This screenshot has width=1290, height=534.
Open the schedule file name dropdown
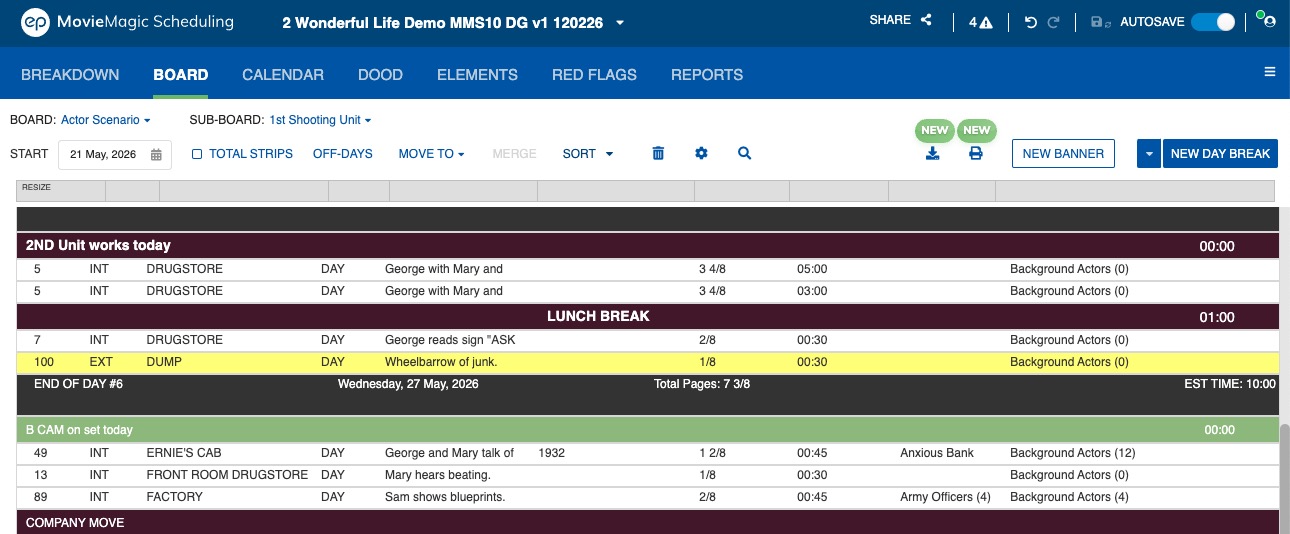coord(620,23)
